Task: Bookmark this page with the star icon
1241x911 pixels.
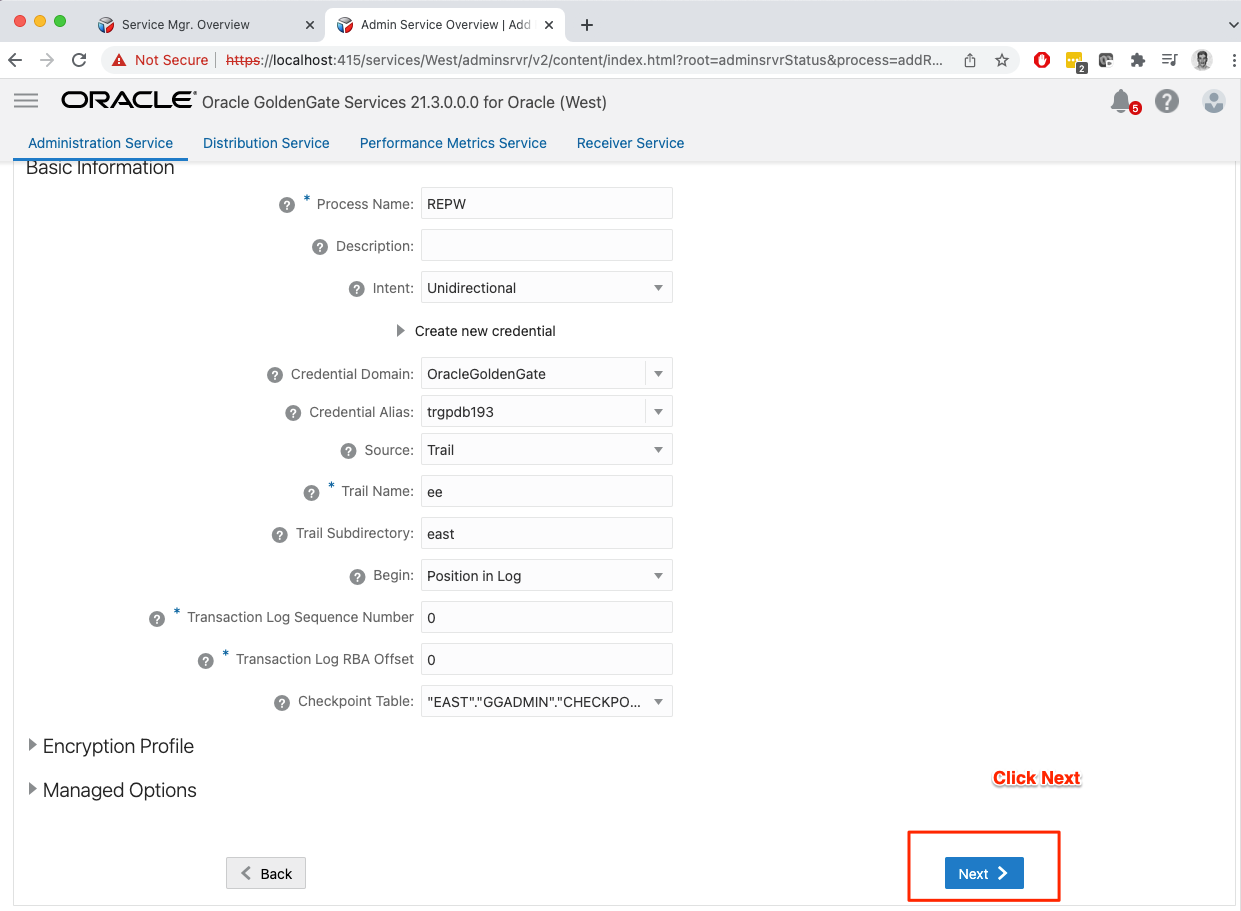Action: coord(1001,60)
